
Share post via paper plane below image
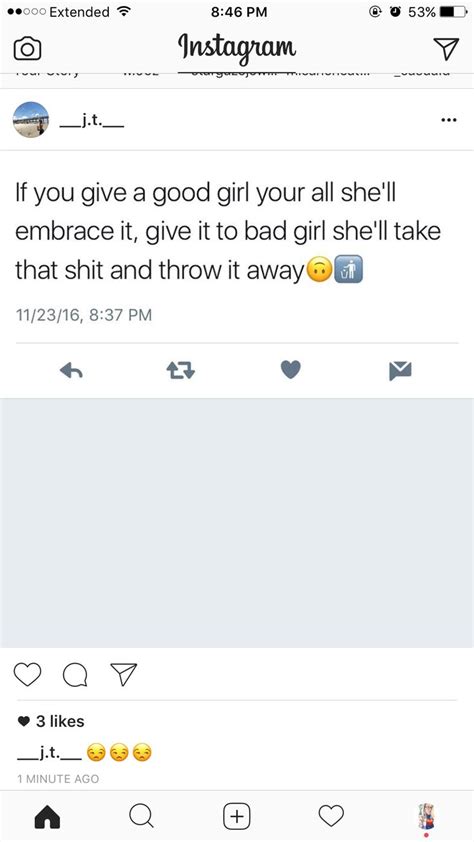pyautogui.click(x=123, y=674)
